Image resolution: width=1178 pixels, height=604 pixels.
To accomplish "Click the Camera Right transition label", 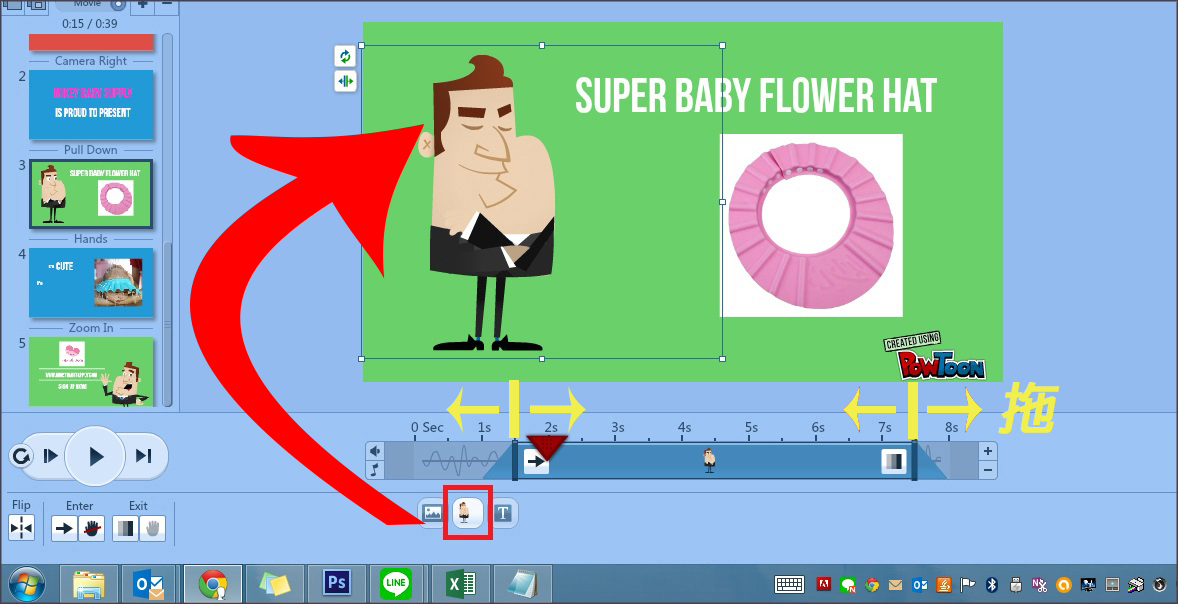I will tap(91, 60).
